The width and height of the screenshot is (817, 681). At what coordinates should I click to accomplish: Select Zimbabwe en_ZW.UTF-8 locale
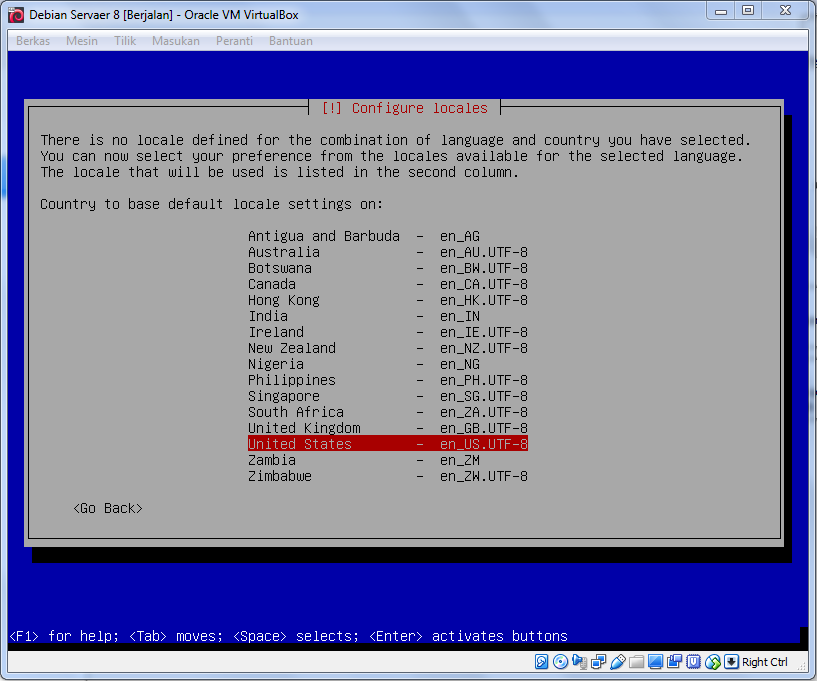point(388,476)
